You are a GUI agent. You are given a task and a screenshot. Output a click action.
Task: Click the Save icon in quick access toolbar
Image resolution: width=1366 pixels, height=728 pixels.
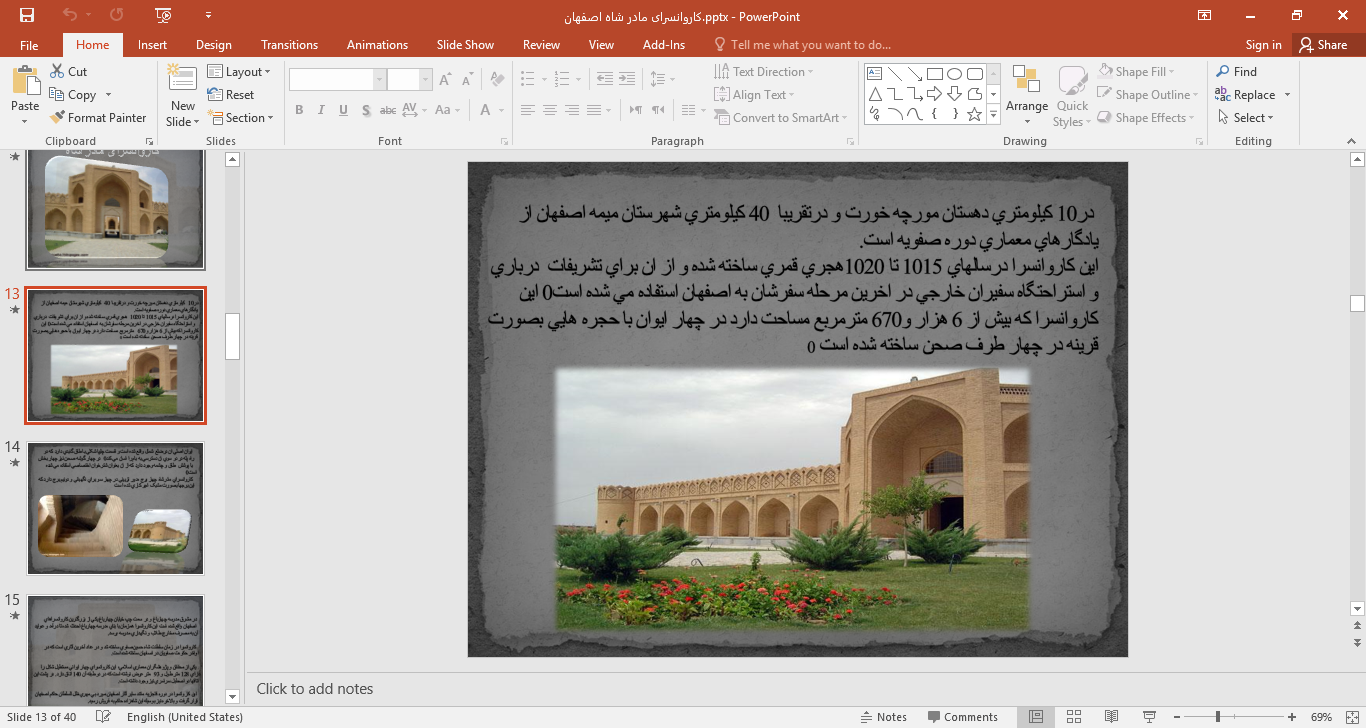pyautogui.click(x=27, y=16)
